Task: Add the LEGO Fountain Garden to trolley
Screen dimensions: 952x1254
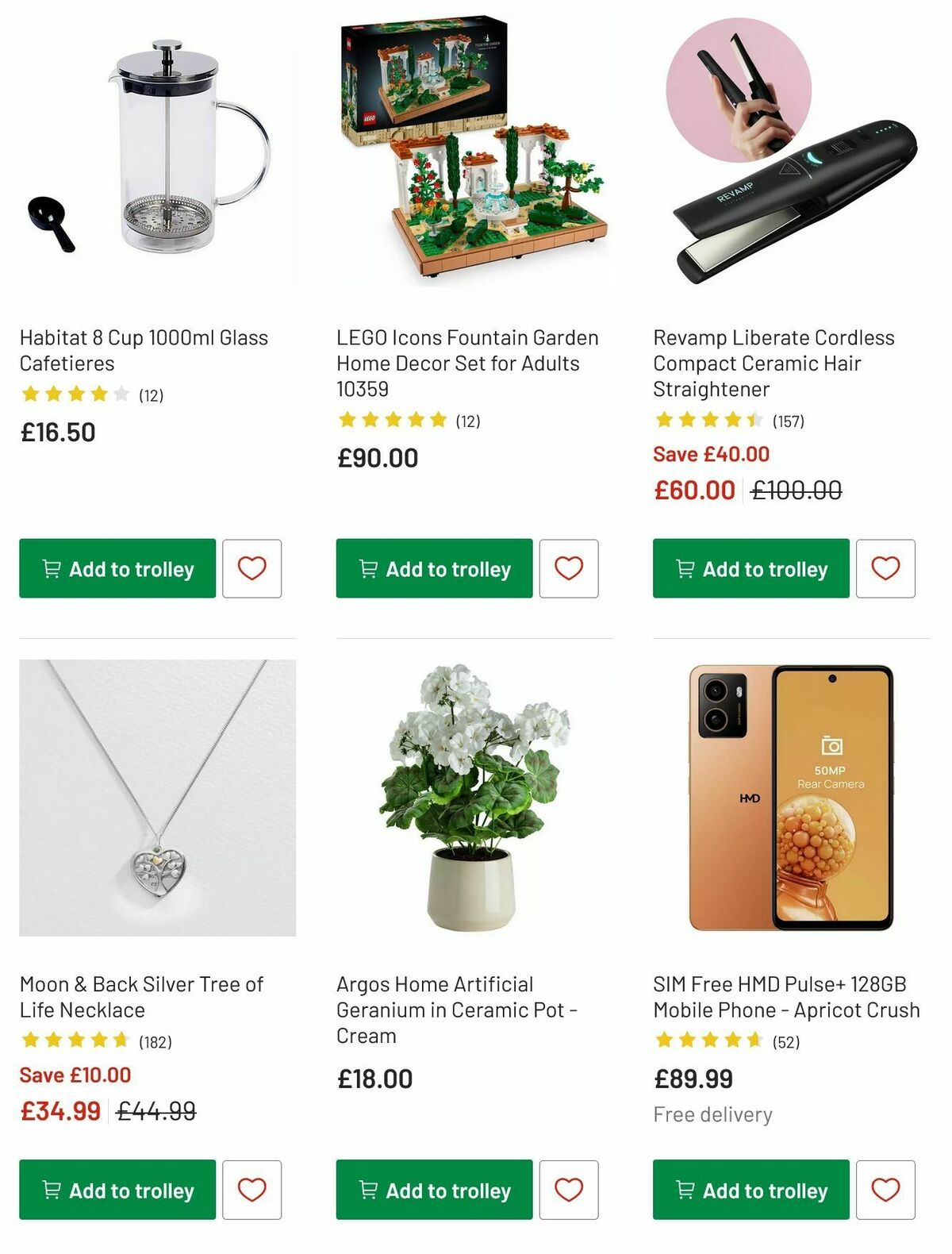Action: click(x=433, y=569)
